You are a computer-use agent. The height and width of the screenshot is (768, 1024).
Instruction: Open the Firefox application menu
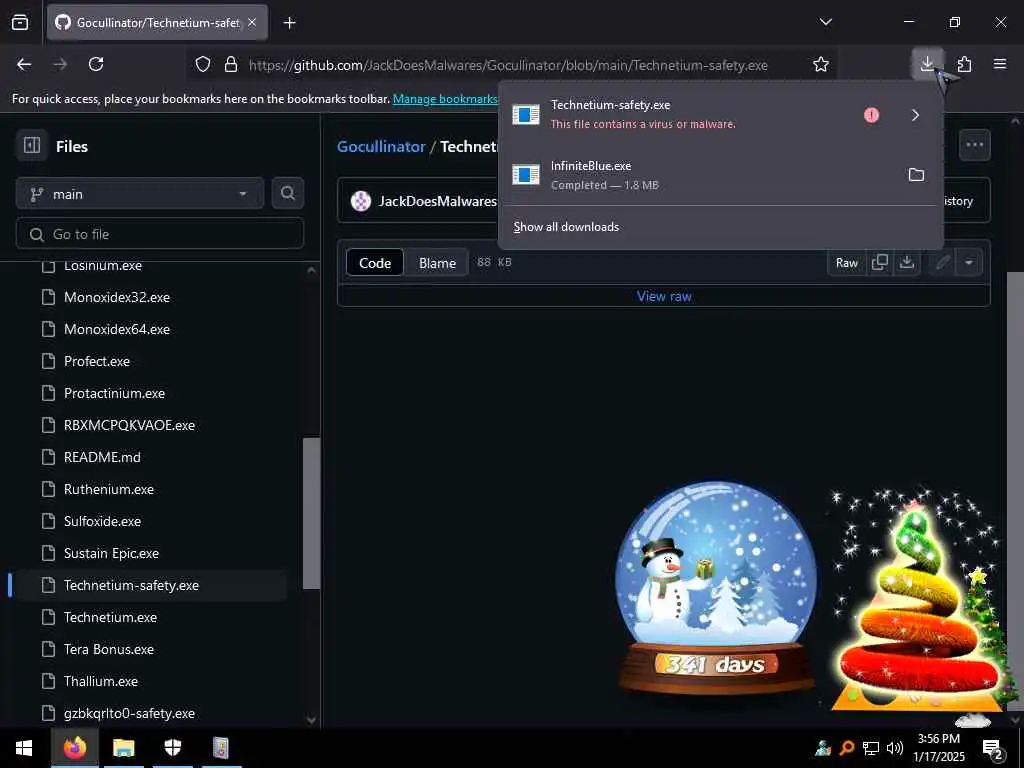(x=1000, y=64)
